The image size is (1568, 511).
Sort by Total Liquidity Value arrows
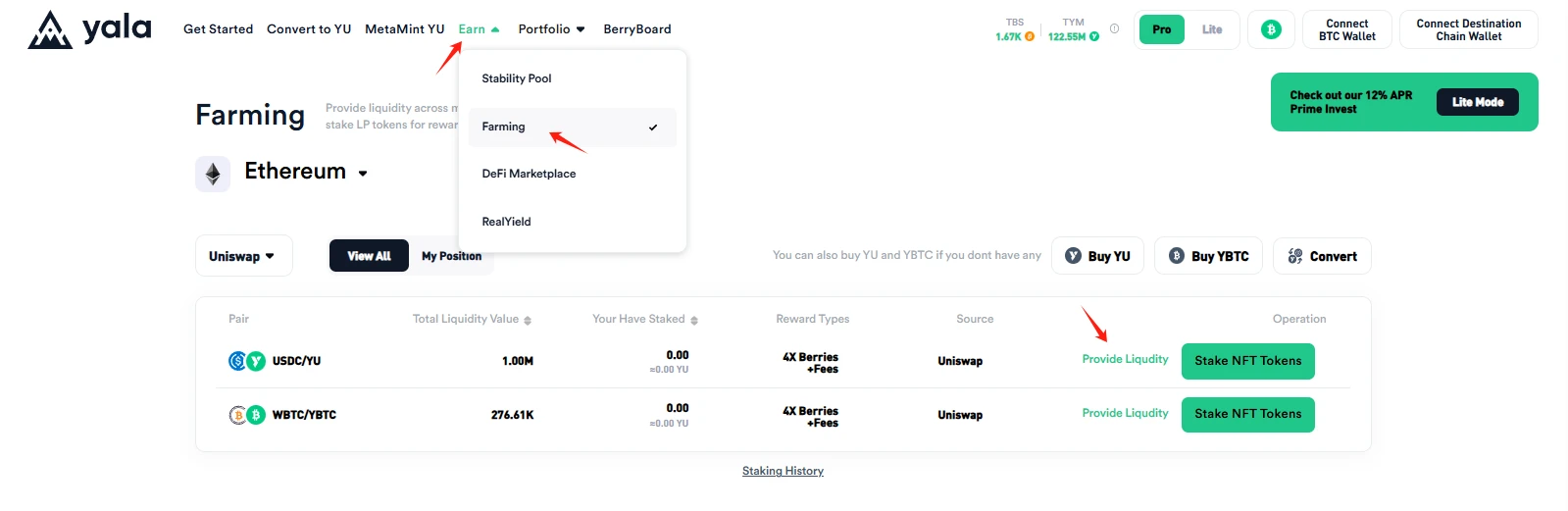coord(528,320)
